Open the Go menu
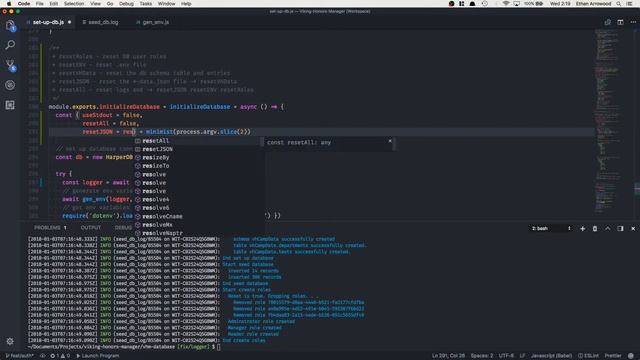Image resolution: width=640 pixels, height=360 pixels. [x=110, y=4]
